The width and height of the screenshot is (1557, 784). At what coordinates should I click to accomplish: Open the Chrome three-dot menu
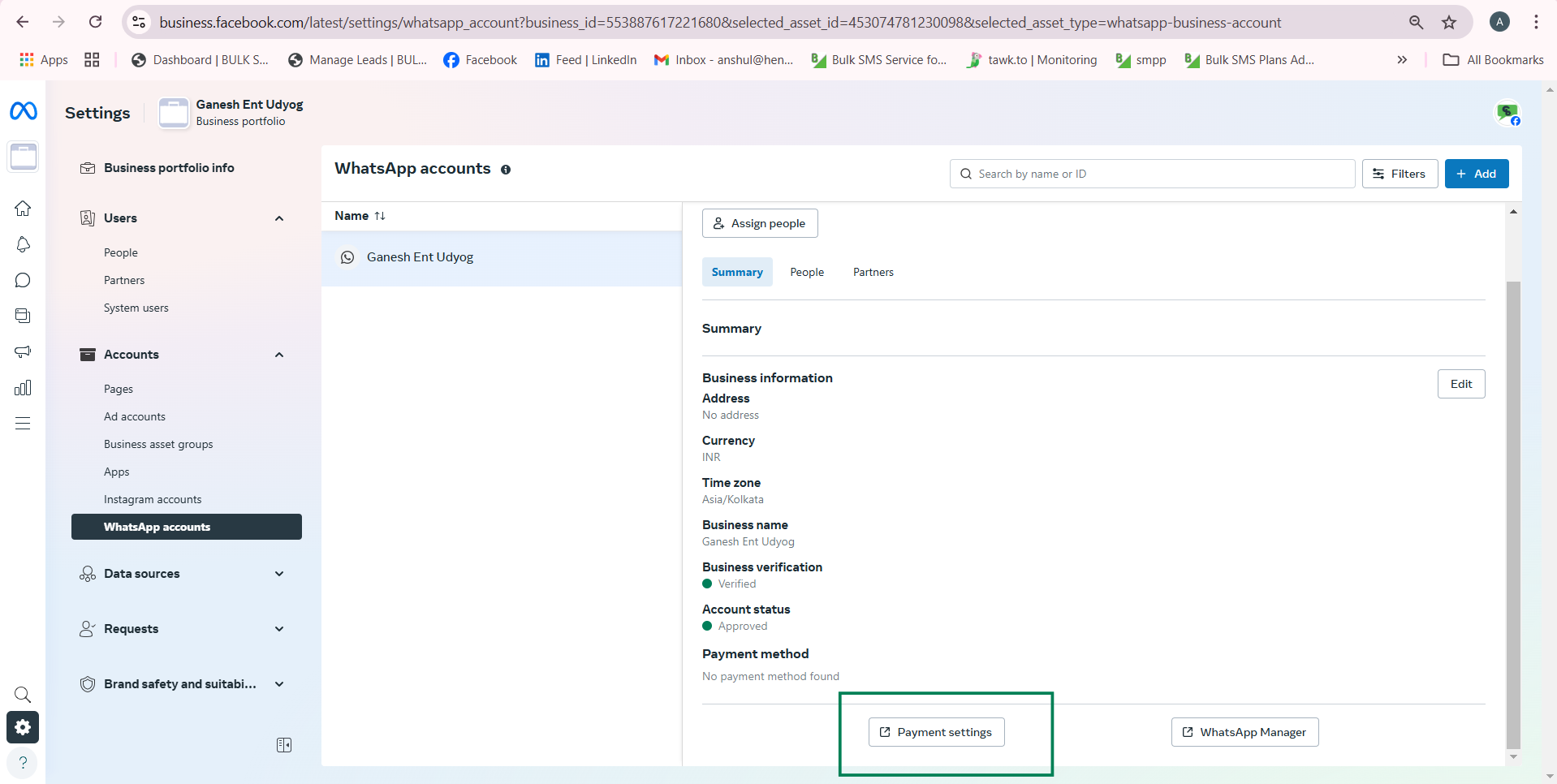(x=1536, y=22)
